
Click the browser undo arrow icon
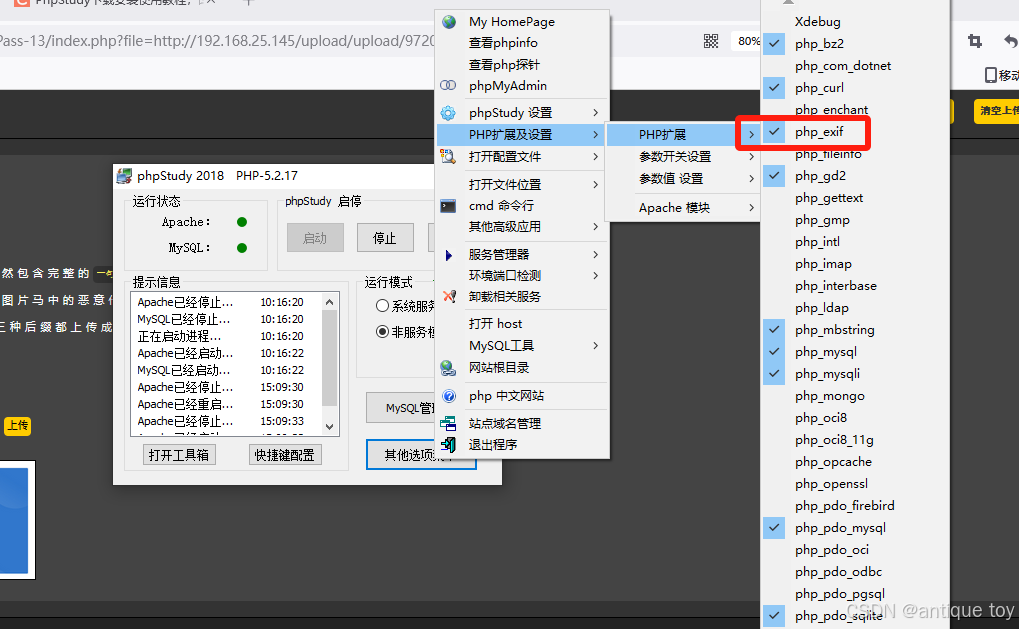click(1010, 41)
